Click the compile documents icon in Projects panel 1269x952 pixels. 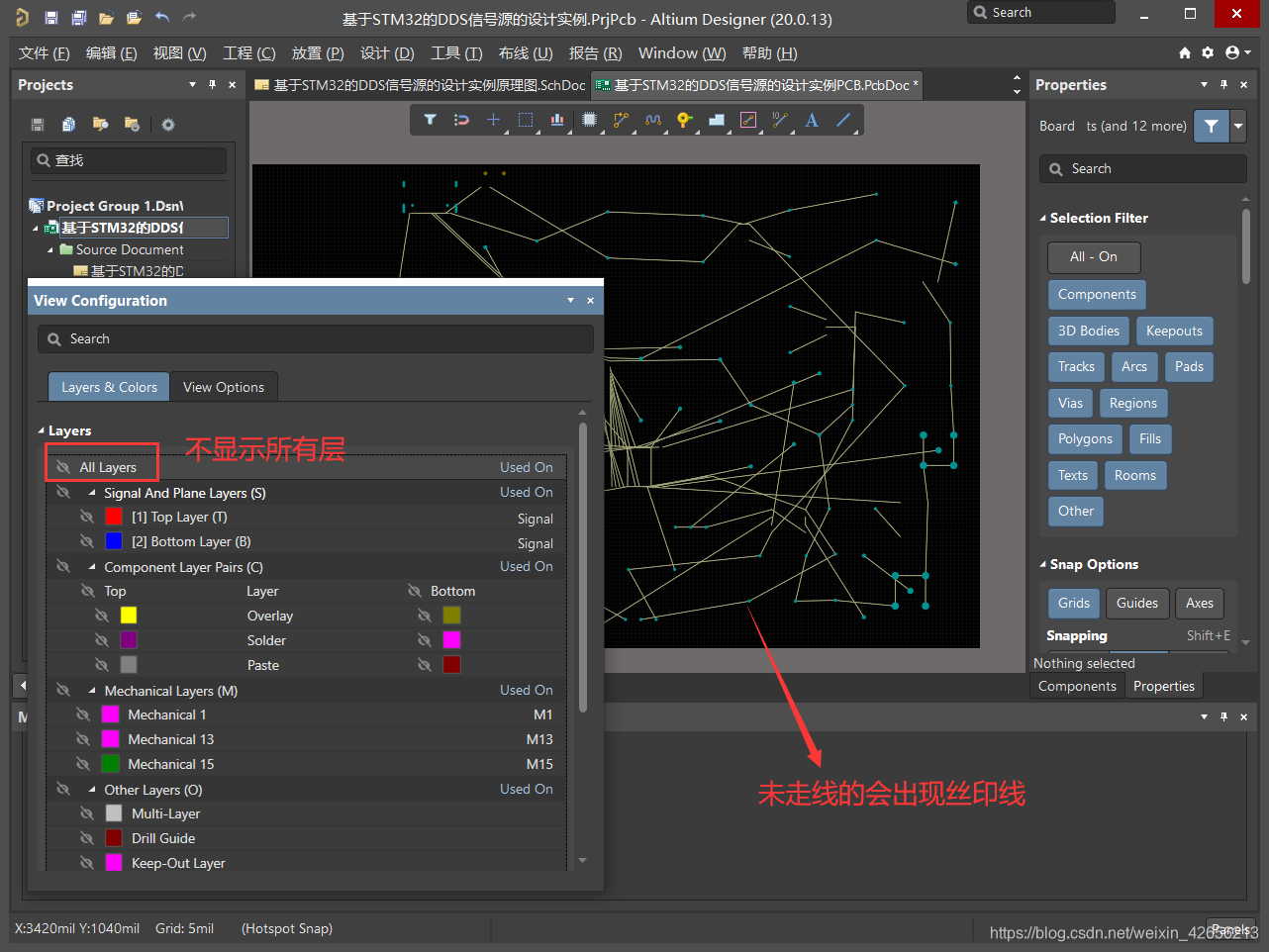(x=69, y=124)
